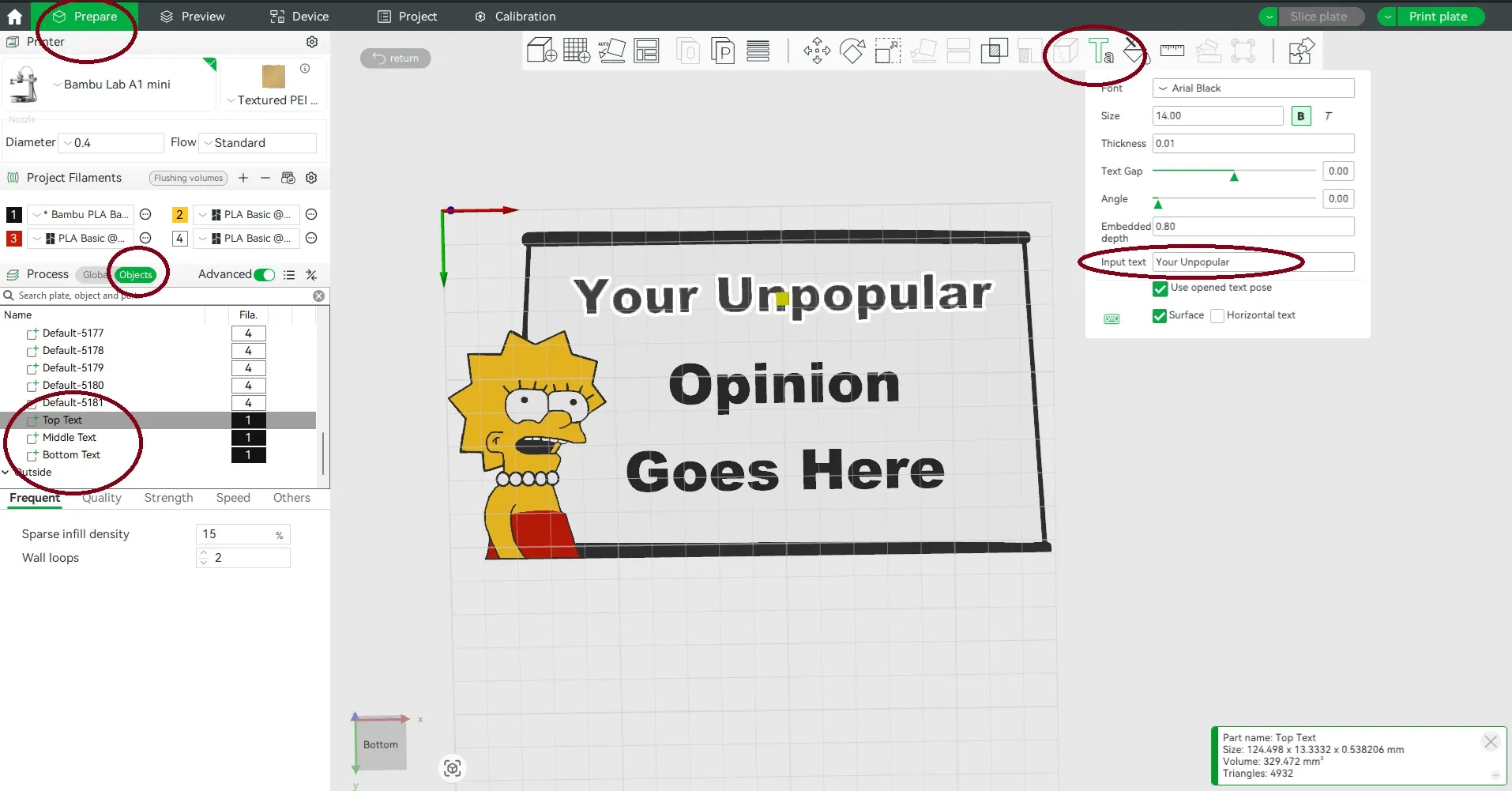Select the Scale tool
The width and height of the screenshot is (1512, 791).
887,51
